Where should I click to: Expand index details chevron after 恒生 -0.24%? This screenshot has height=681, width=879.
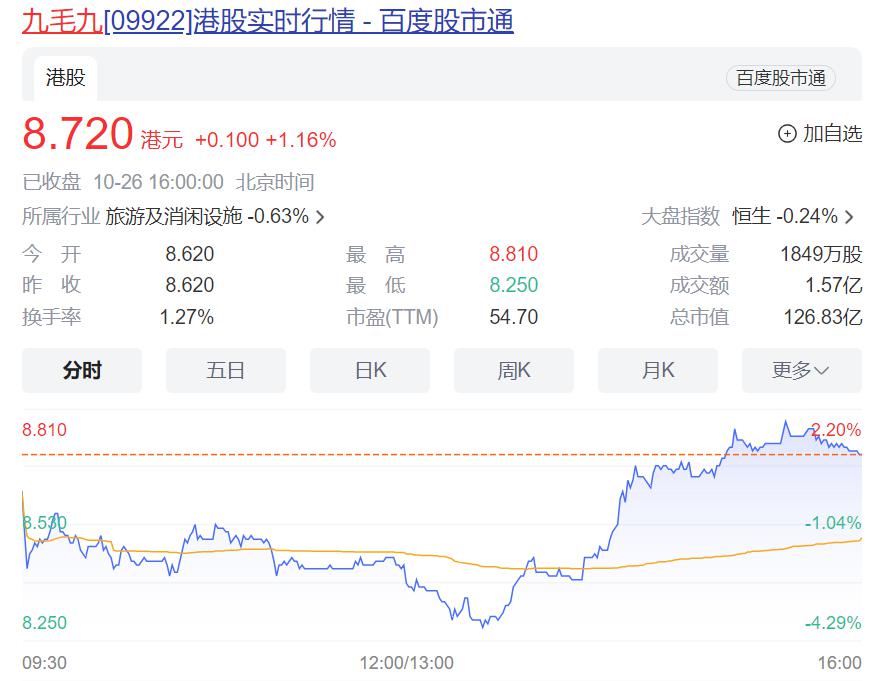[x=849, y=217]
